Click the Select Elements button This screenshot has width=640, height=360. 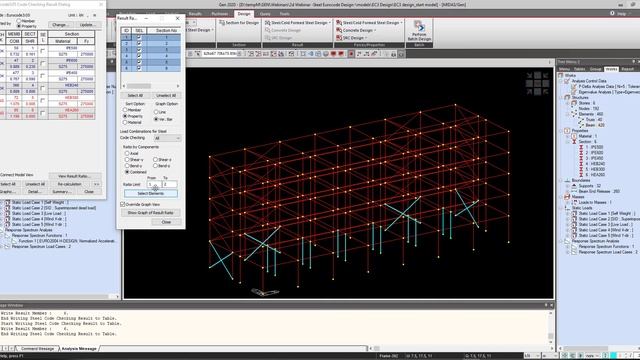click(x=151, y=193)
